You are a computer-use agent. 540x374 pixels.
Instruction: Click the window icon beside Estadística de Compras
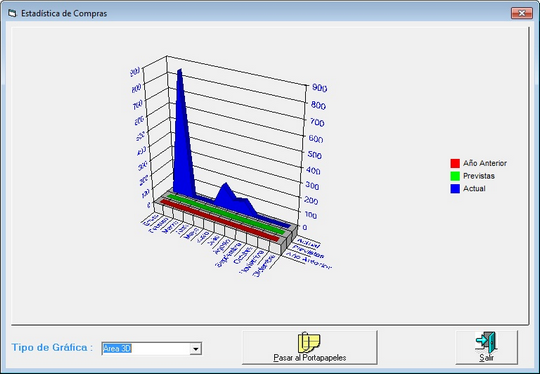point(12,13)
